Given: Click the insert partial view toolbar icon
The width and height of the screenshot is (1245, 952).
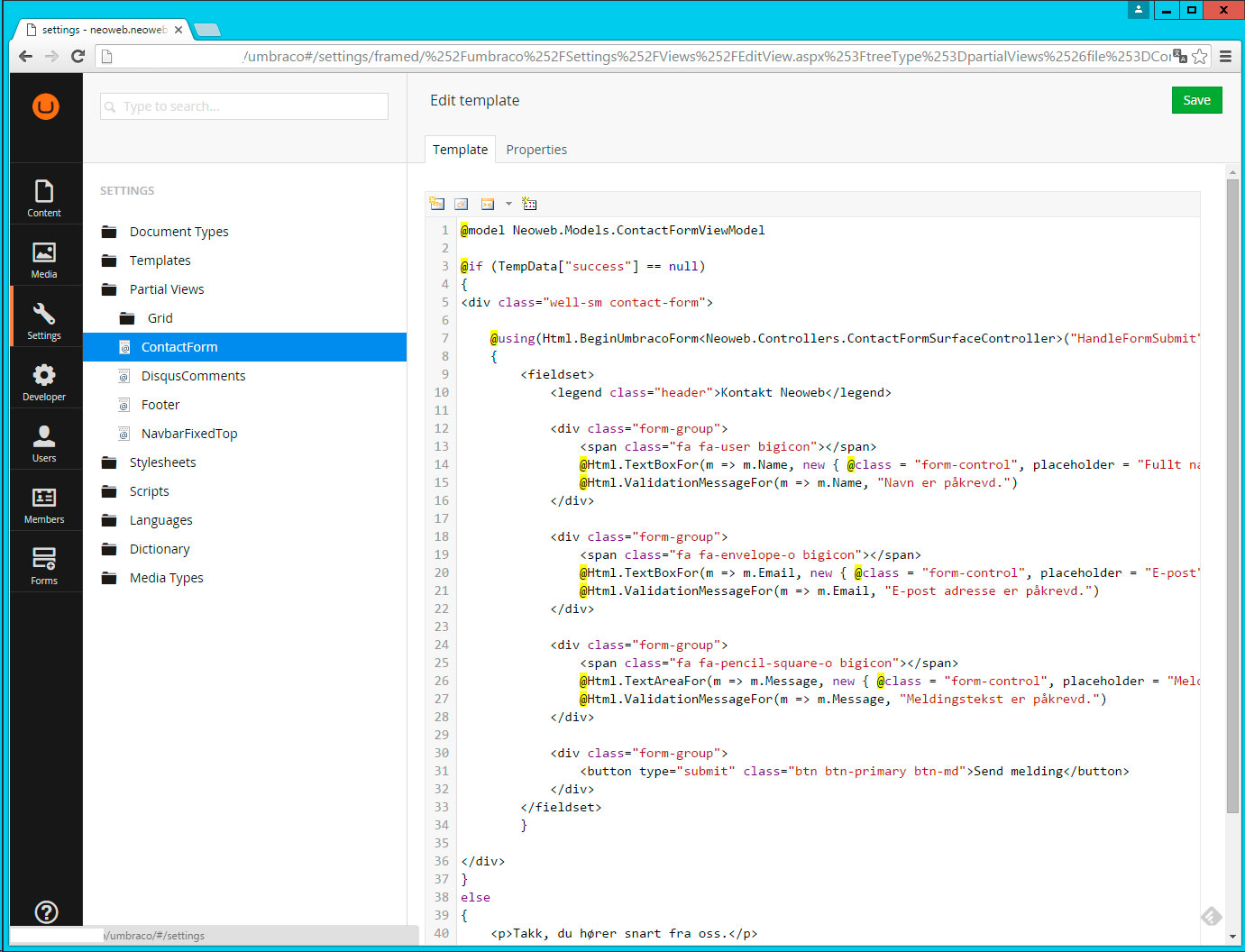Looking at the screenshot, I should click(x=530, y=204).
